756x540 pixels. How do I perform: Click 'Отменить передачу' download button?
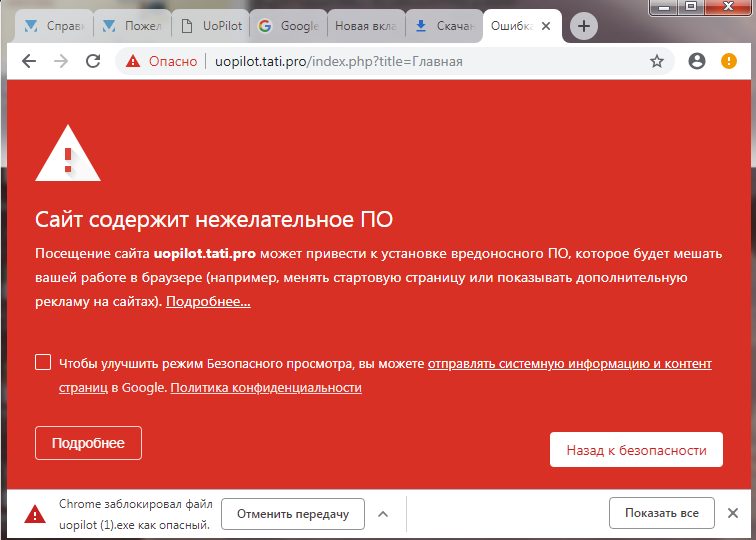click(x=293, y=514)
